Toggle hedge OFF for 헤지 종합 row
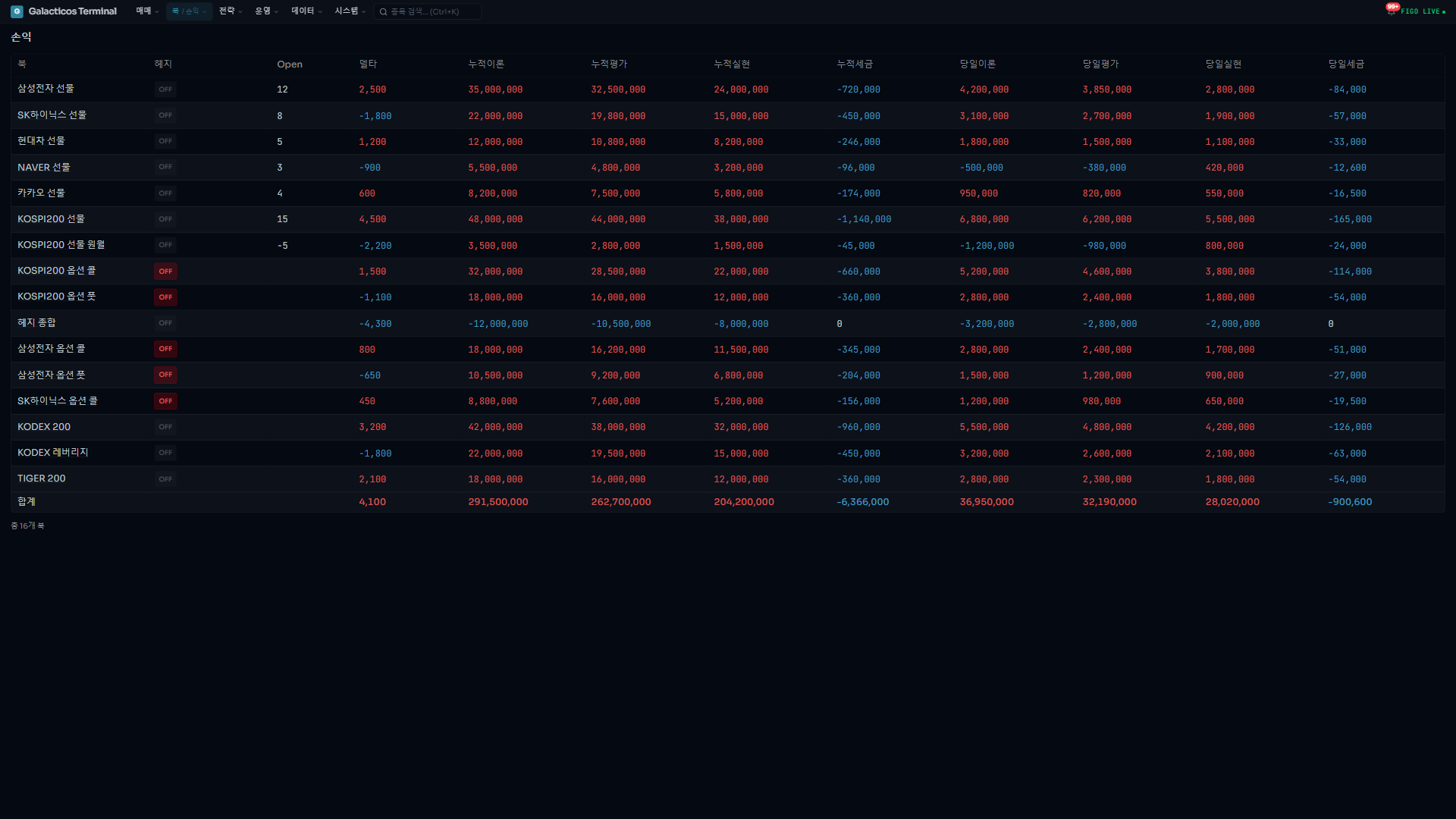 (165, 323)
